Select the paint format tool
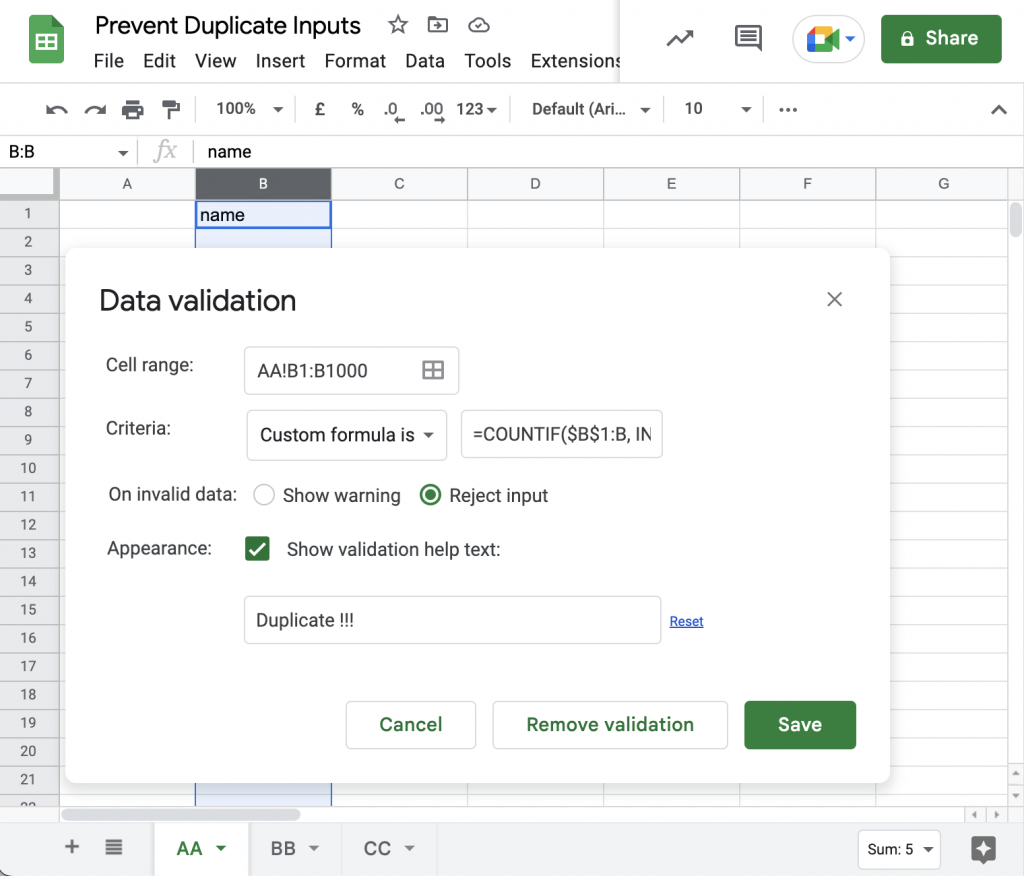The height and width of the screenshot is (876, 1024). click(170, 109)
